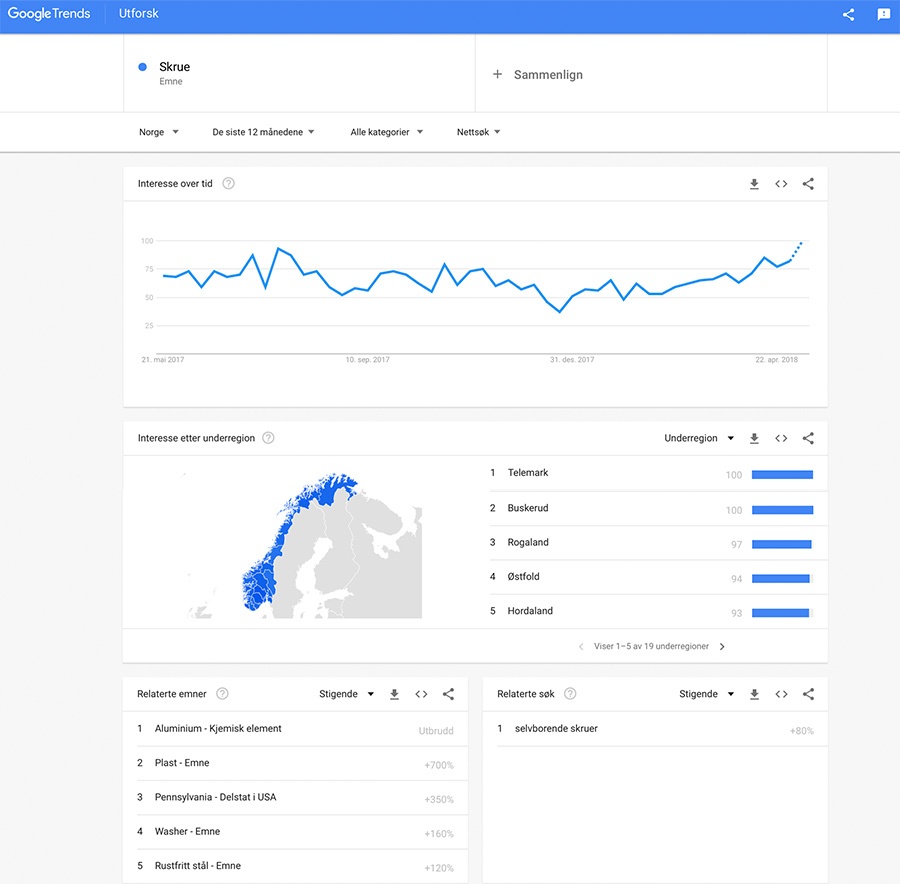The width and height of the screenshot is (900, 884).
Task: Share the Google Trends page from the top bar
Action: click(x=848, y=15)
